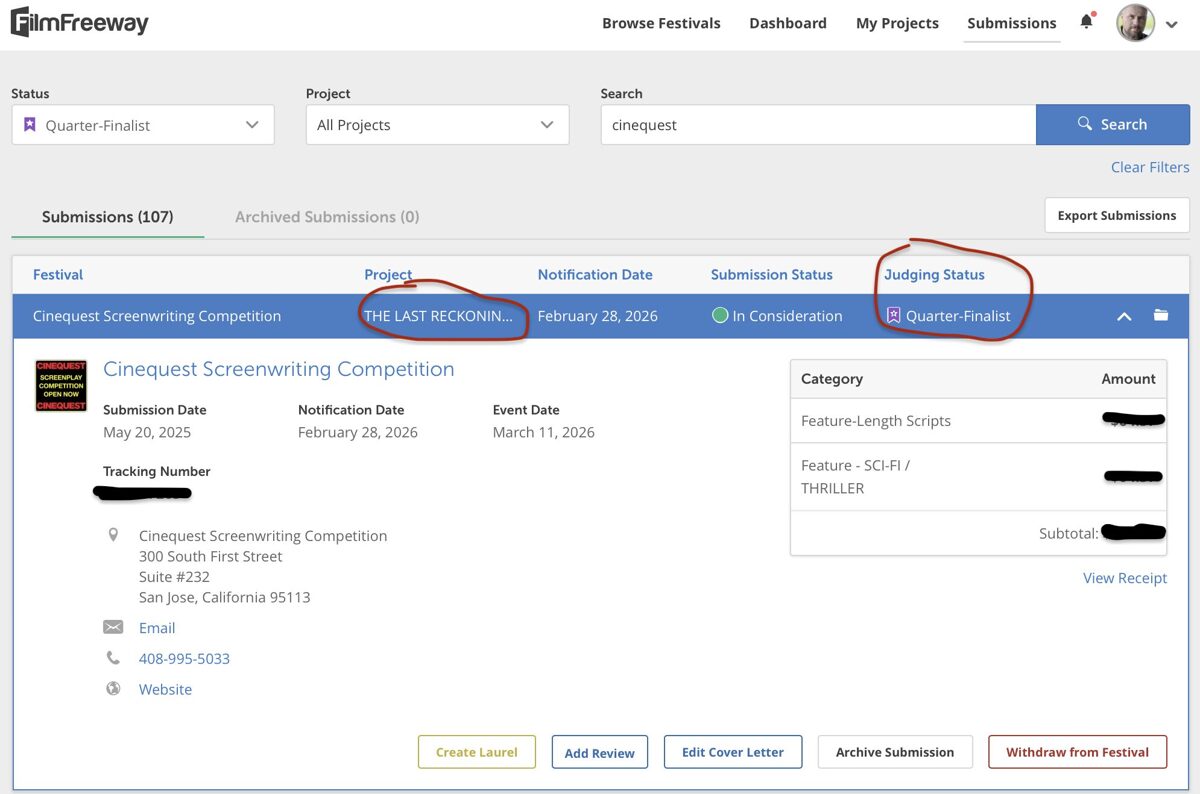Image resolution: width=1200 pixels, height=794 pixels.
Task: Click the phone icon beside 408-995-5033
Action: pyautogui.click(x=113, y=658)
